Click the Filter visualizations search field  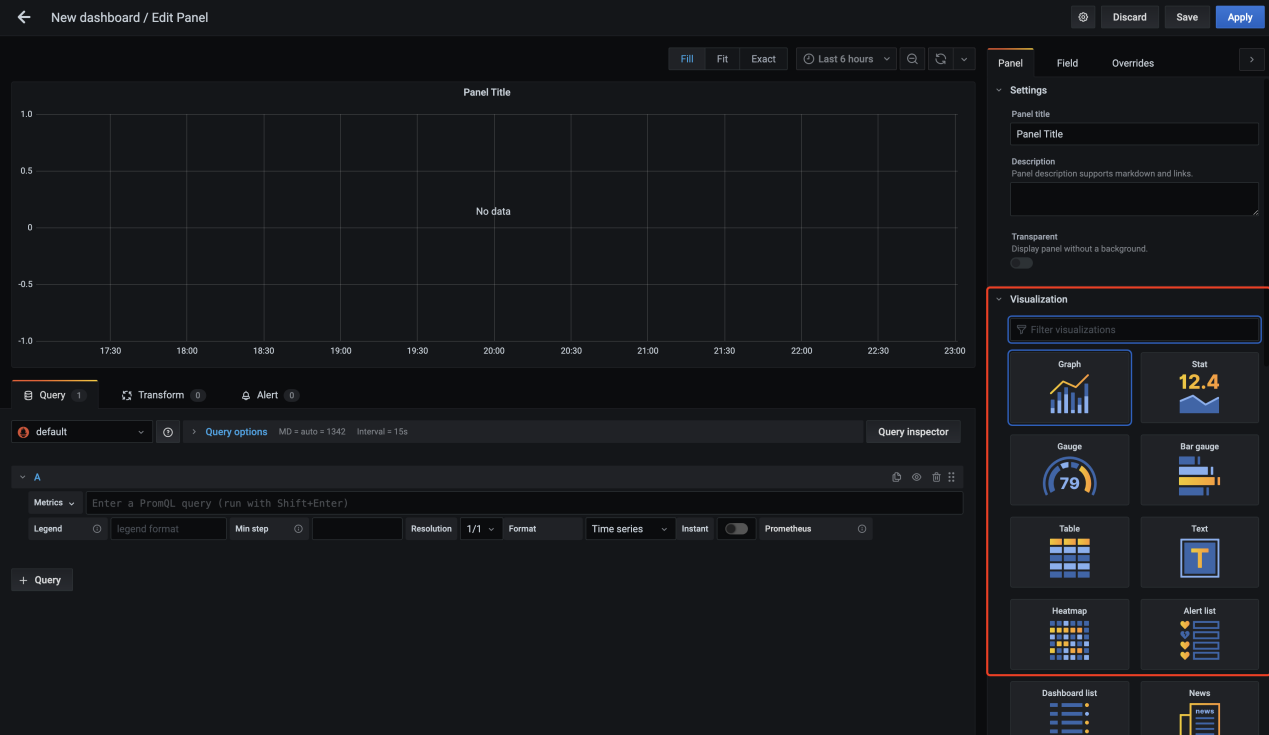click(1134, 330)
